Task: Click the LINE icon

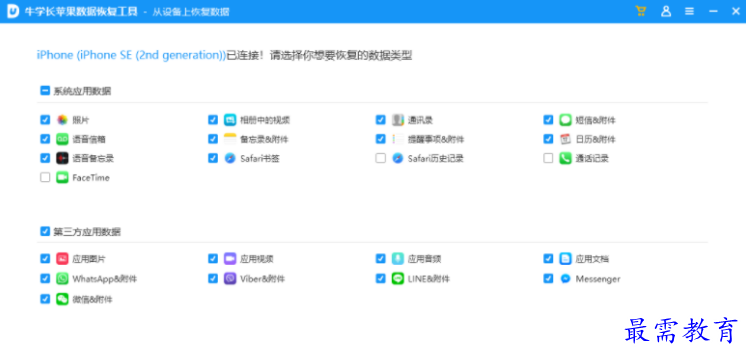Action: coord(398,278)
